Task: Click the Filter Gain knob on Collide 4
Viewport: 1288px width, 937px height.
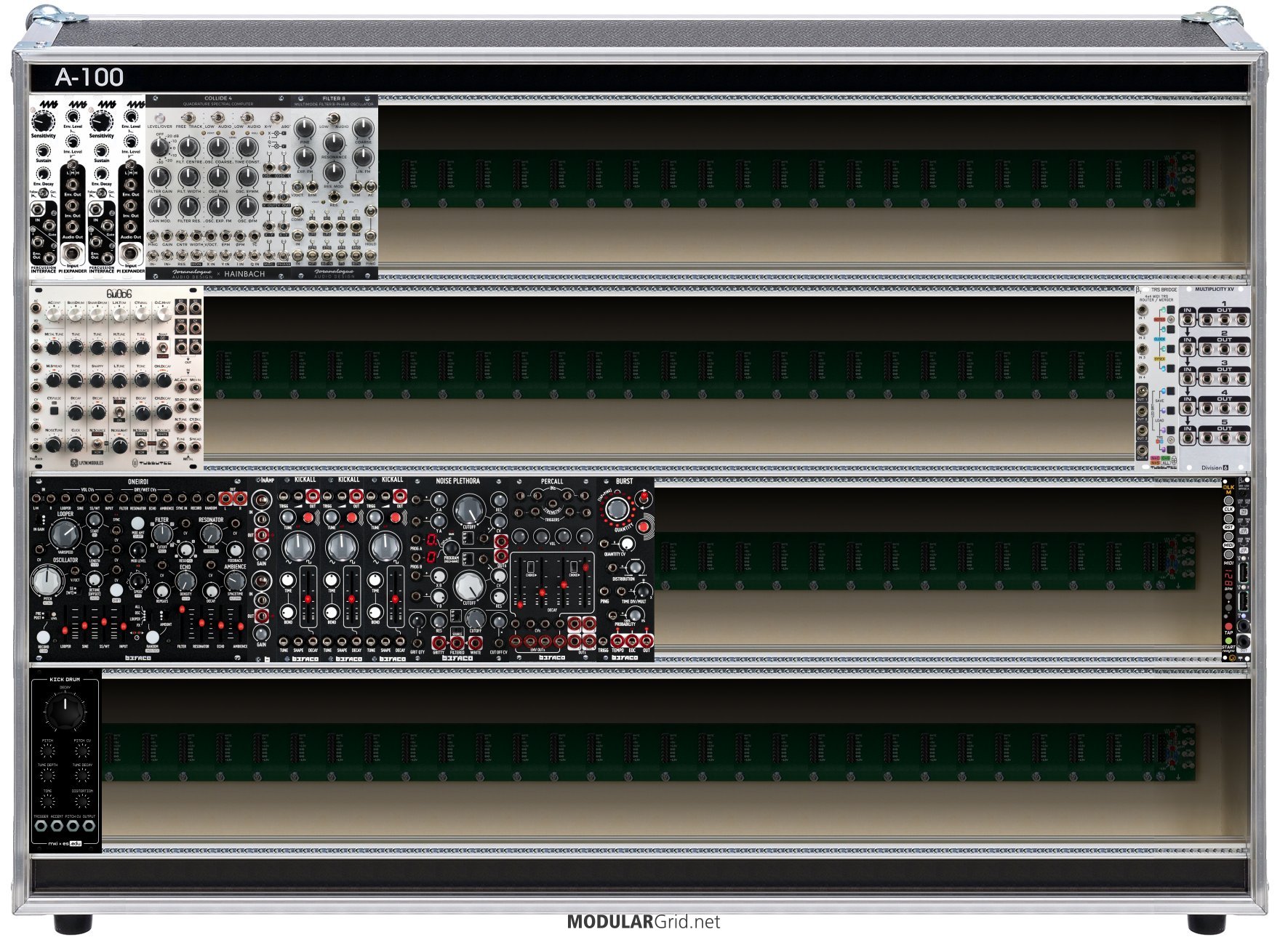Action: [159, 177]
